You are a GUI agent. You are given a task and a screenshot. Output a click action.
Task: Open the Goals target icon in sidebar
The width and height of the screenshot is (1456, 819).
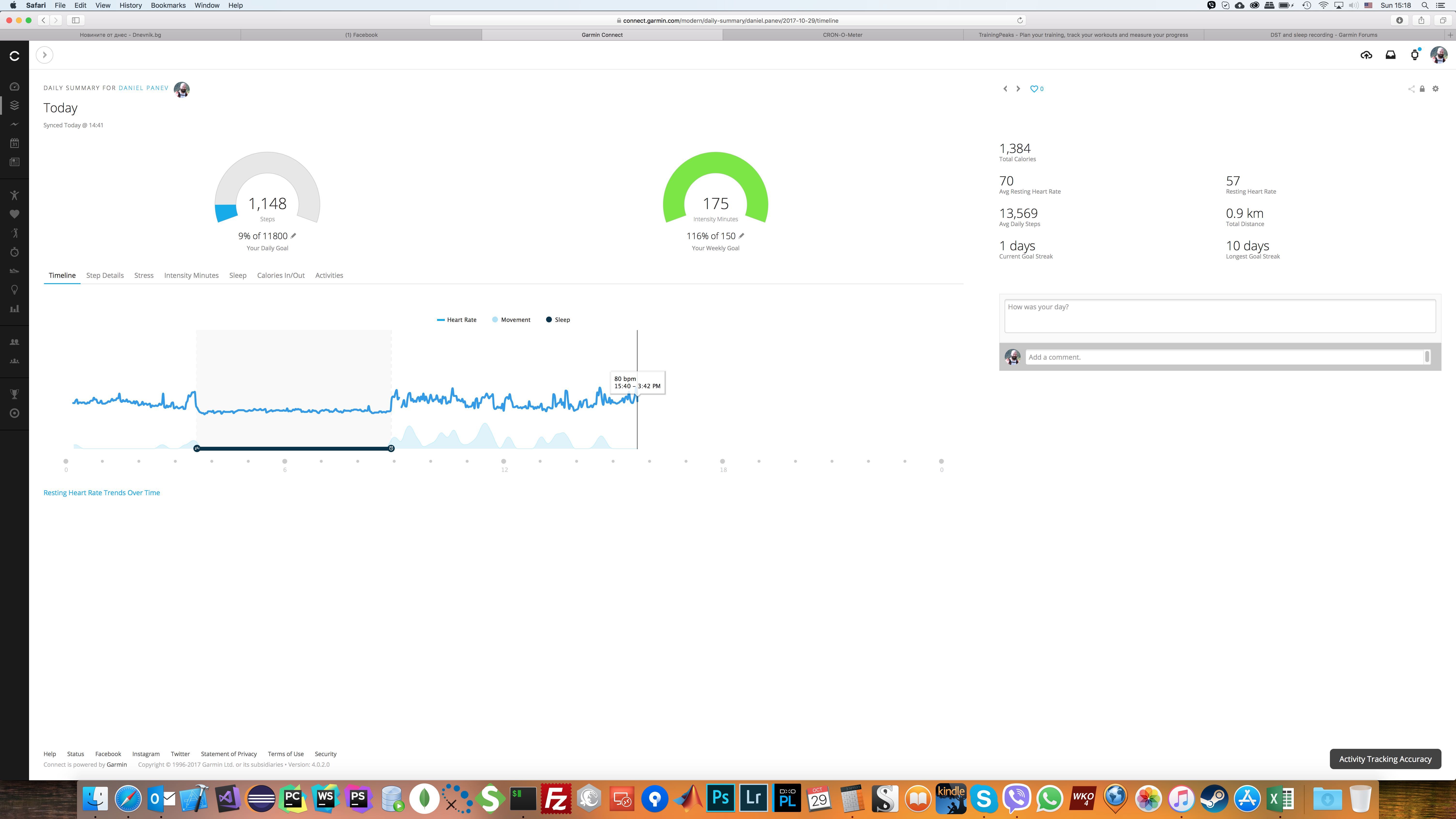point(15,413)
